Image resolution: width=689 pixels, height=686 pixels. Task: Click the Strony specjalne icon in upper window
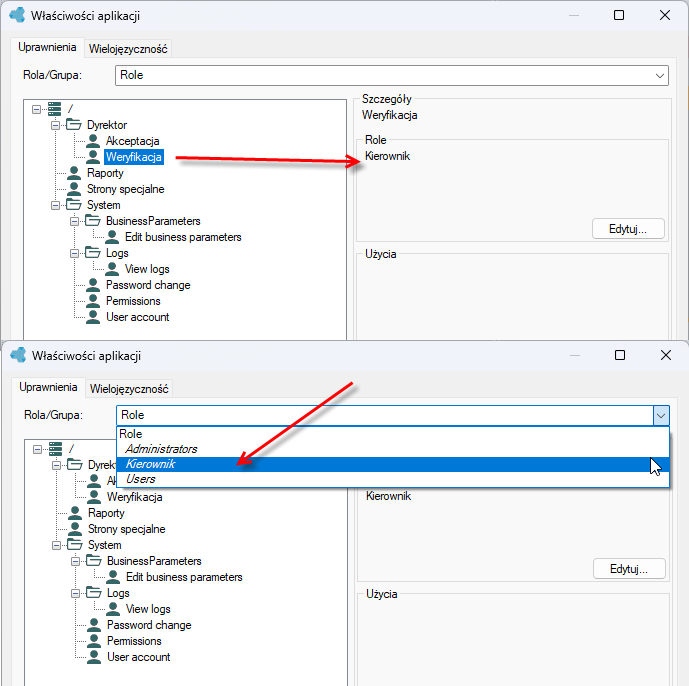[74, 189]
